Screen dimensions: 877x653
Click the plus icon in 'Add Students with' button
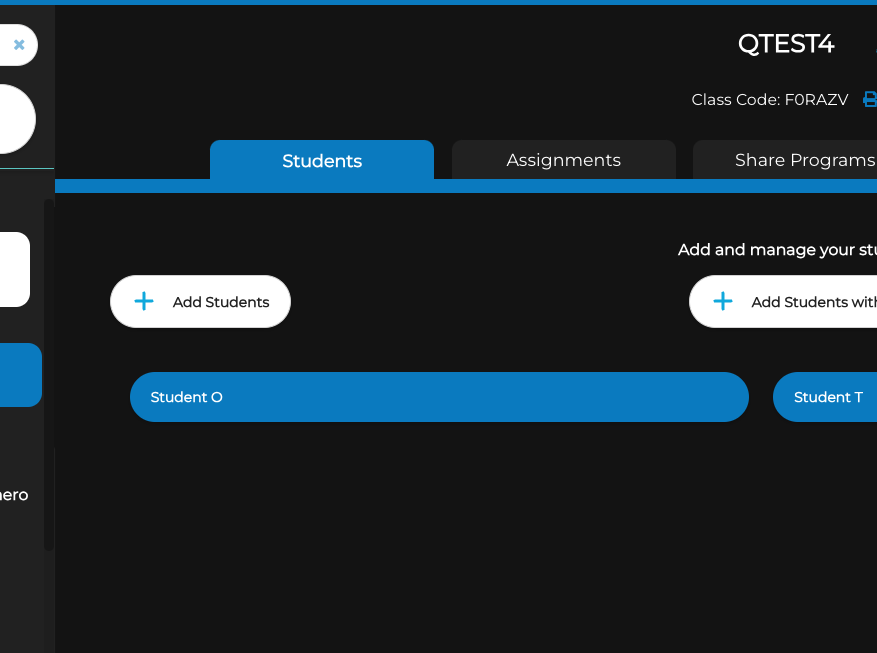(x=723, y=301)
